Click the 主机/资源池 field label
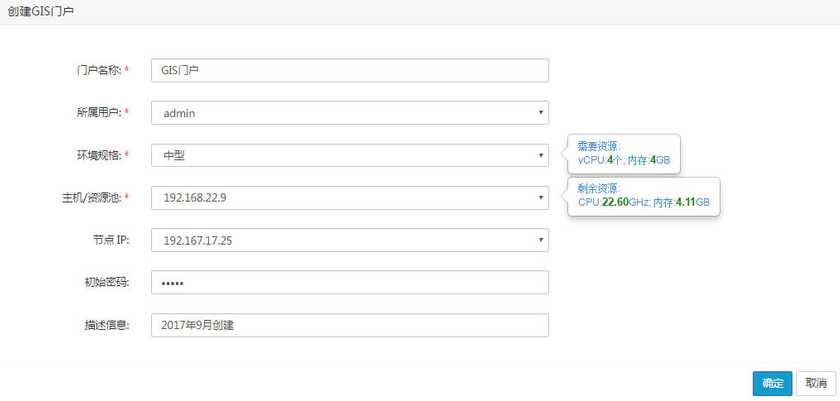 pyautogui.click(x=92, y=198)
